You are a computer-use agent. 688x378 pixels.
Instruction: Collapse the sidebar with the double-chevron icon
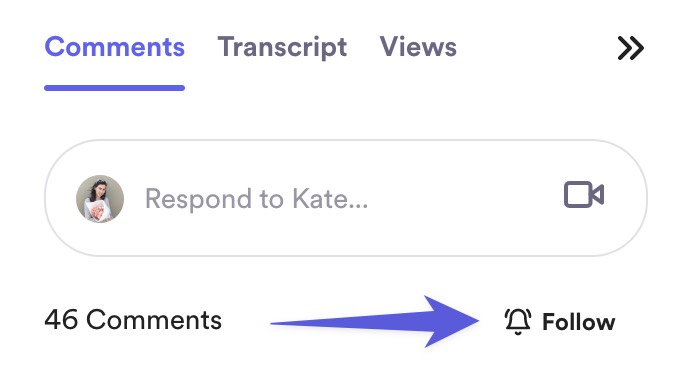631,48
